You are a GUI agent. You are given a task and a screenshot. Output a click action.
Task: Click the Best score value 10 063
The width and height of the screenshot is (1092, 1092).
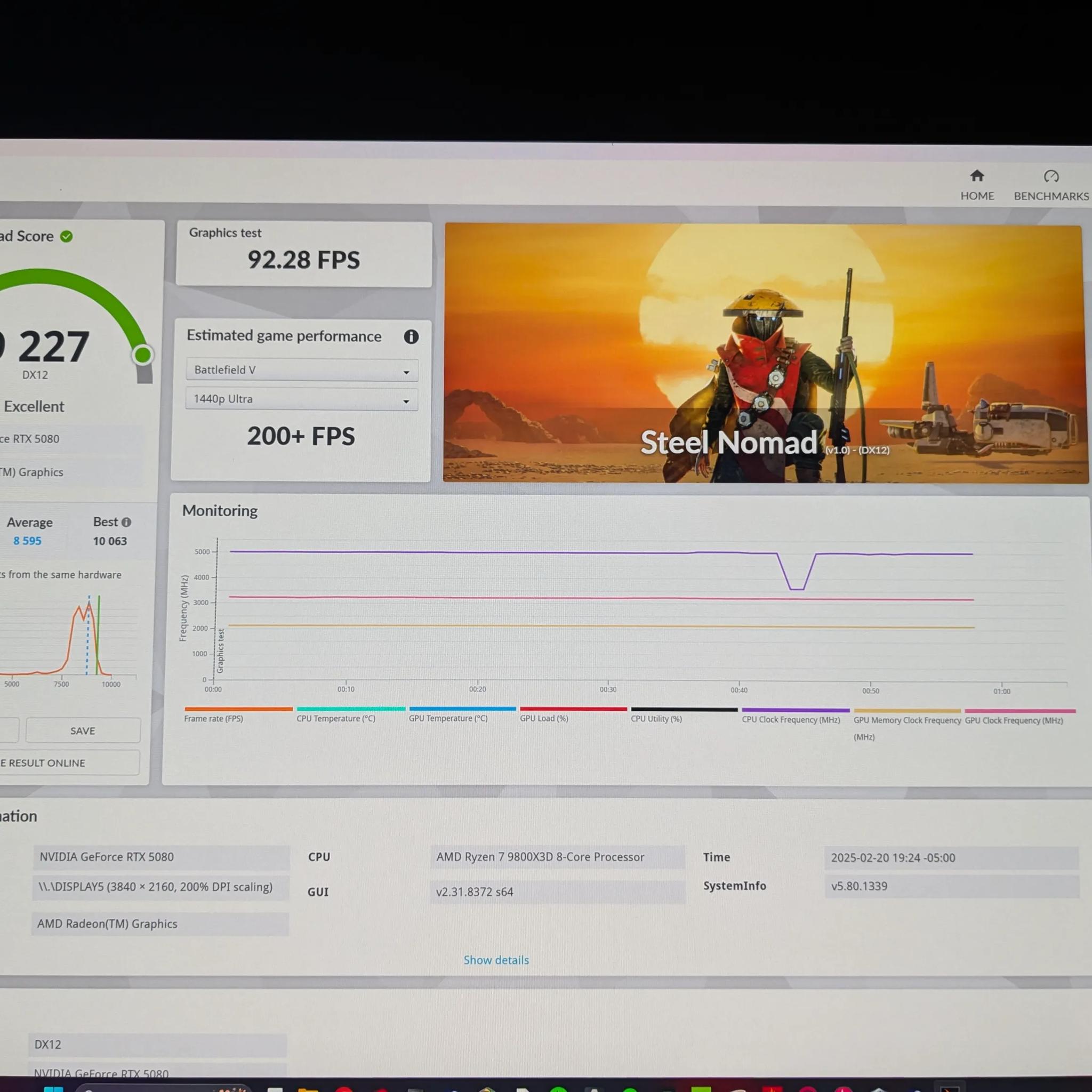110,542
